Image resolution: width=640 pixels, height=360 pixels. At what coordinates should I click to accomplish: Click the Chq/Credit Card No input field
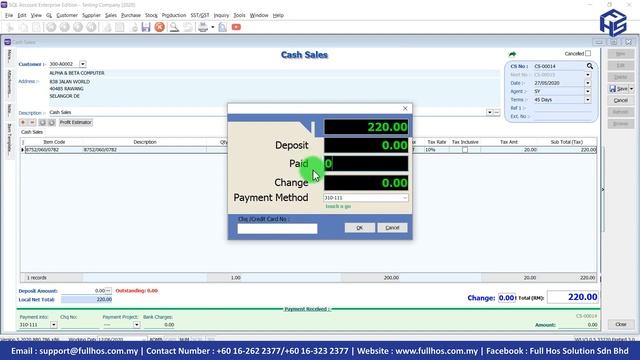tap(277, 229)
